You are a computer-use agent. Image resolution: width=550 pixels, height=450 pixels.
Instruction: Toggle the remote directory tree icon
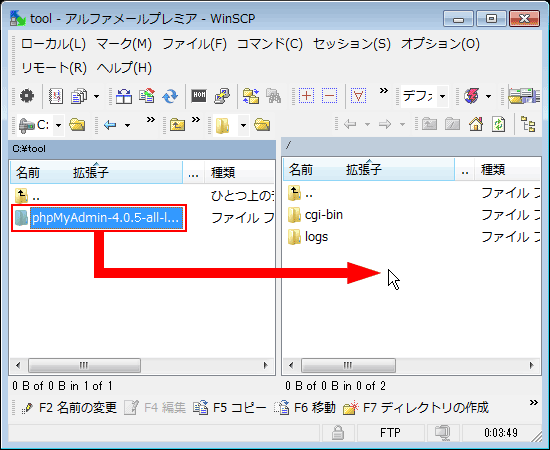pyautogui.click(x=528, y=124)
